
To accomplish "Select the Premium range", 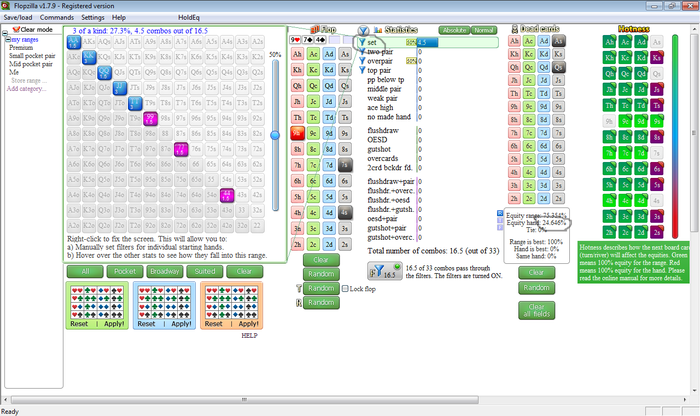I will coord(21,47).
